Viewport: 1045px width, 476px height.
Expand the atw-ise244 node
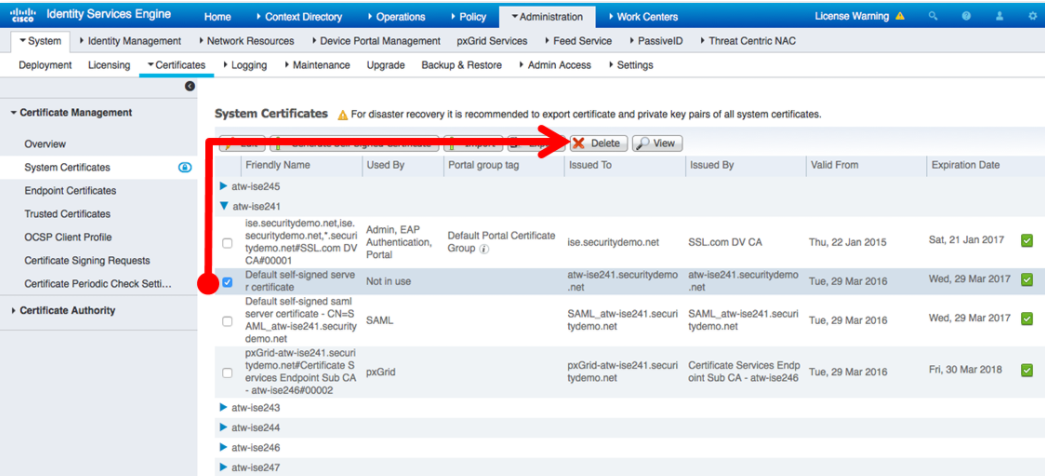(223, 427)
